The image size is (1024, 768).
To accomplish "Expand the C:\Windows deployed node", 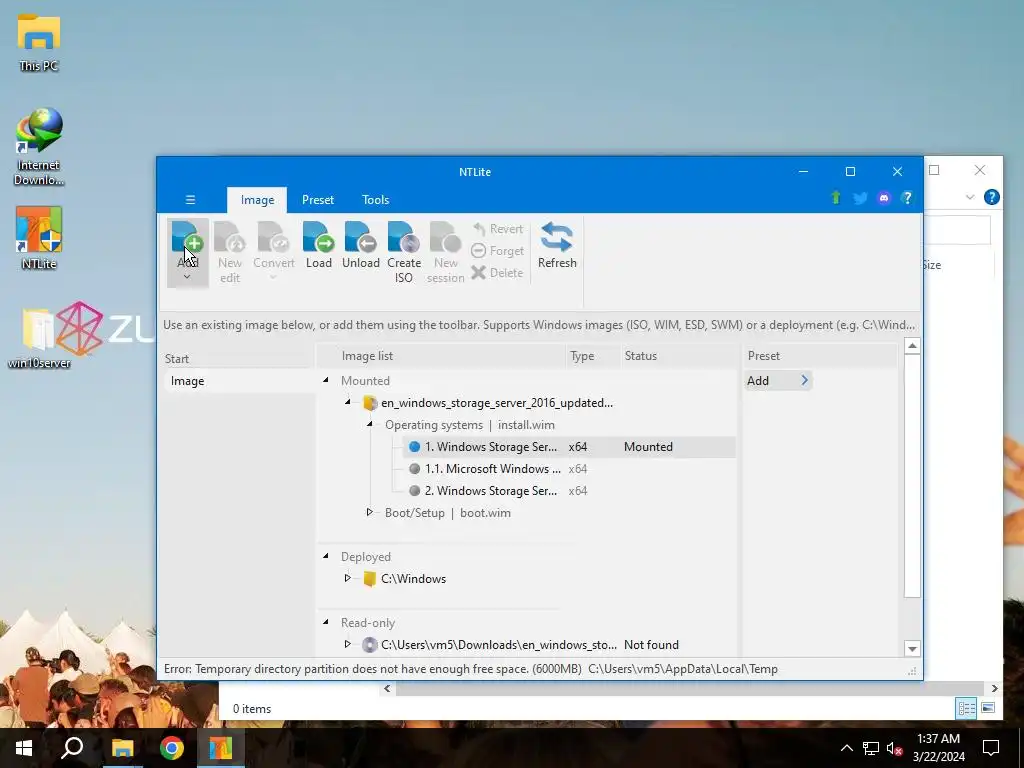I will coord(347,579).
